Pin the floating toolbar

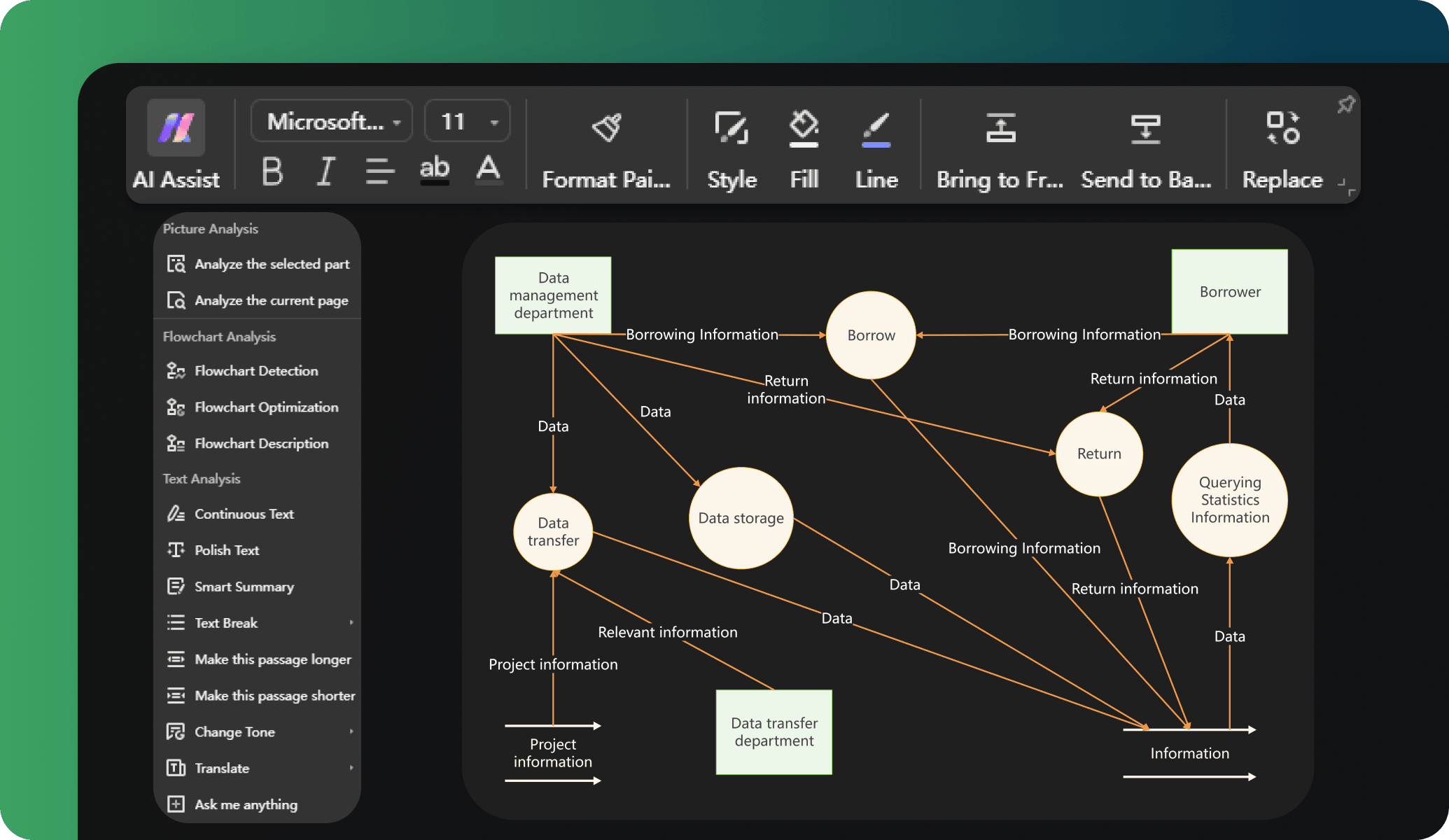click(1345, 105)
